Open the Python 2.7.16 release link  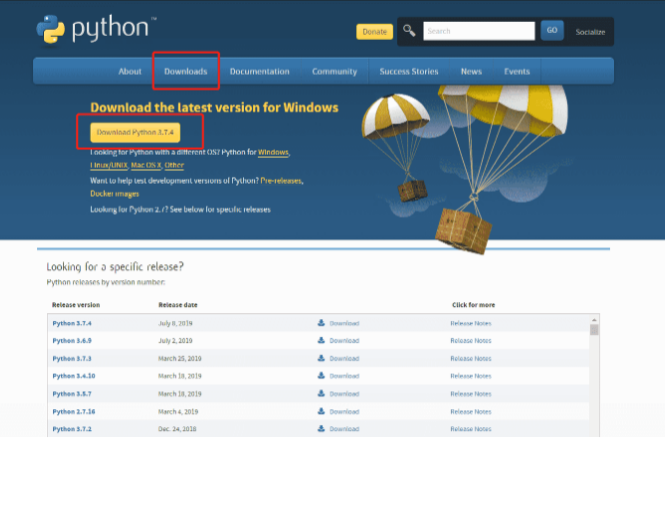(x=74, y=411)
